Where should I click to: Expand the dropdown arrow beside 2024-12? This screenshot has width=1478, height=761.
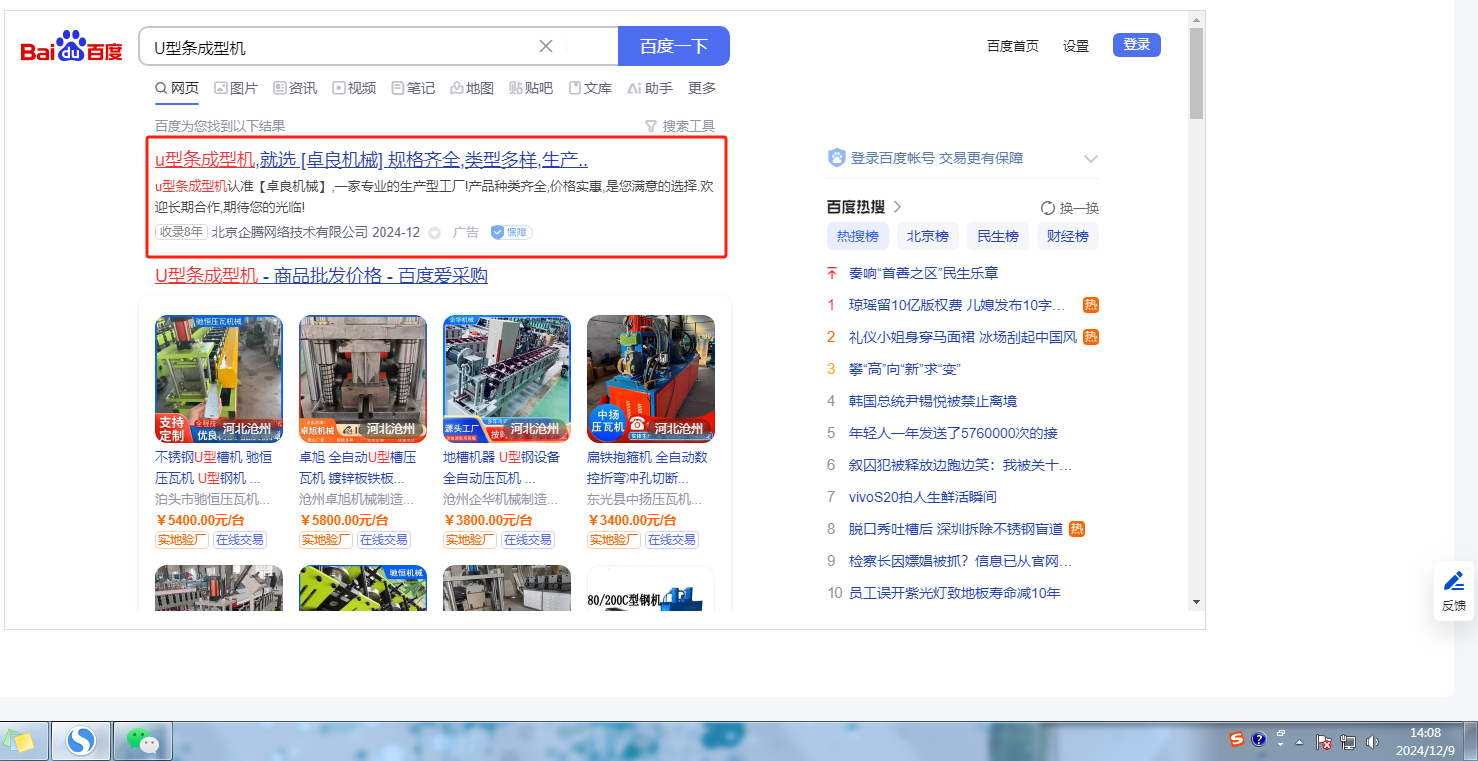point(434,233)
